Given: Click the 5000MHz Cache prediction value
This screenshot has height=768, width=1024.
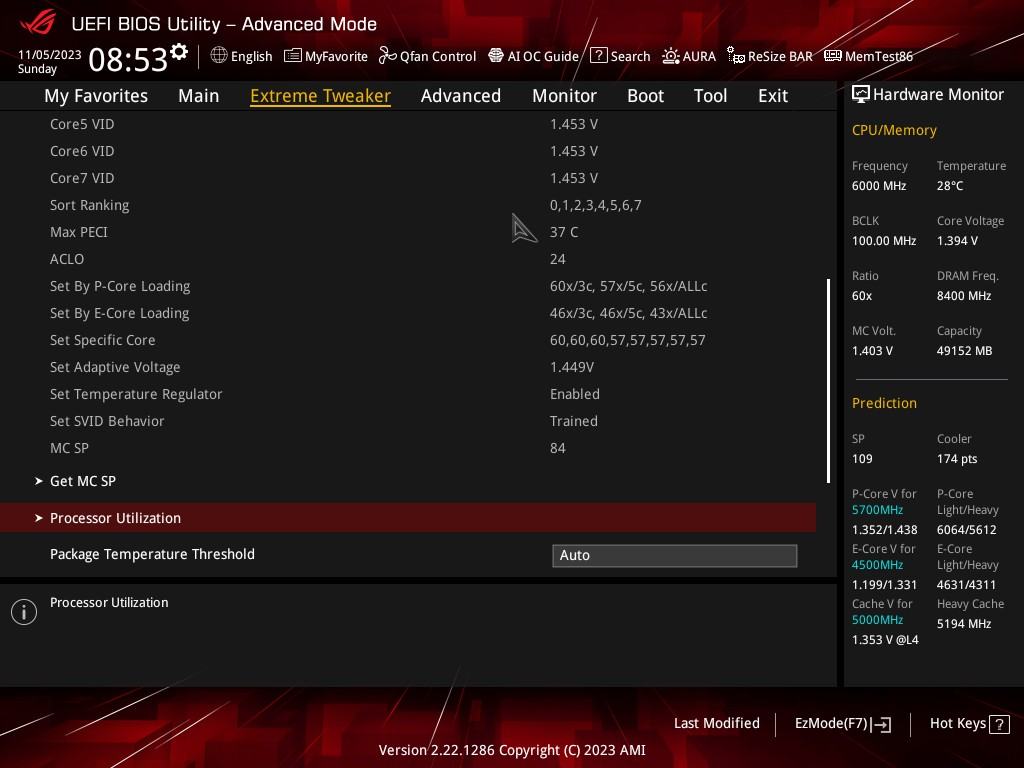Looking at the screenshot, I should [877, 620].
